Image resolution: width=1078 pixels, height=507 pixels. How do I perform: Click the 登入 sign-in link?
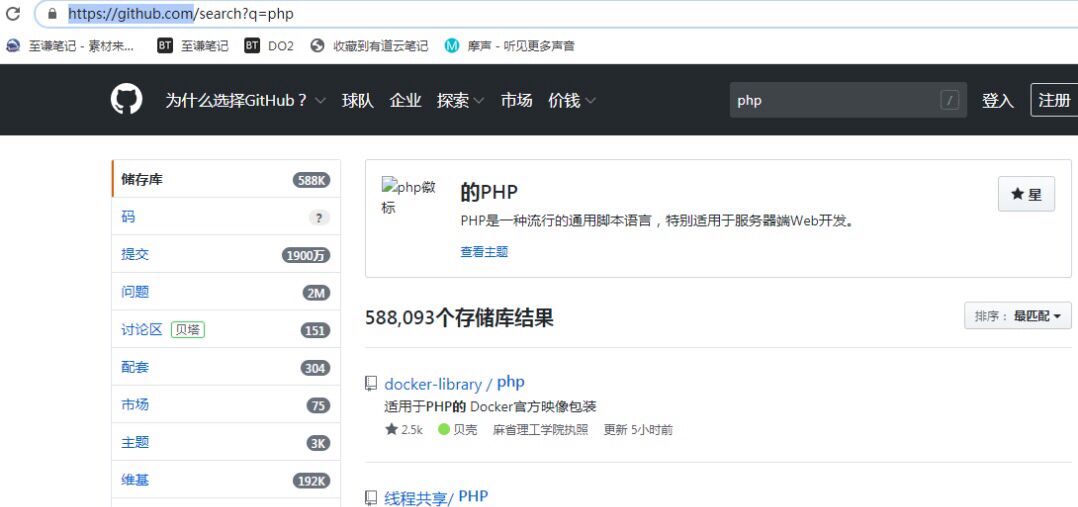coord(998,100)
